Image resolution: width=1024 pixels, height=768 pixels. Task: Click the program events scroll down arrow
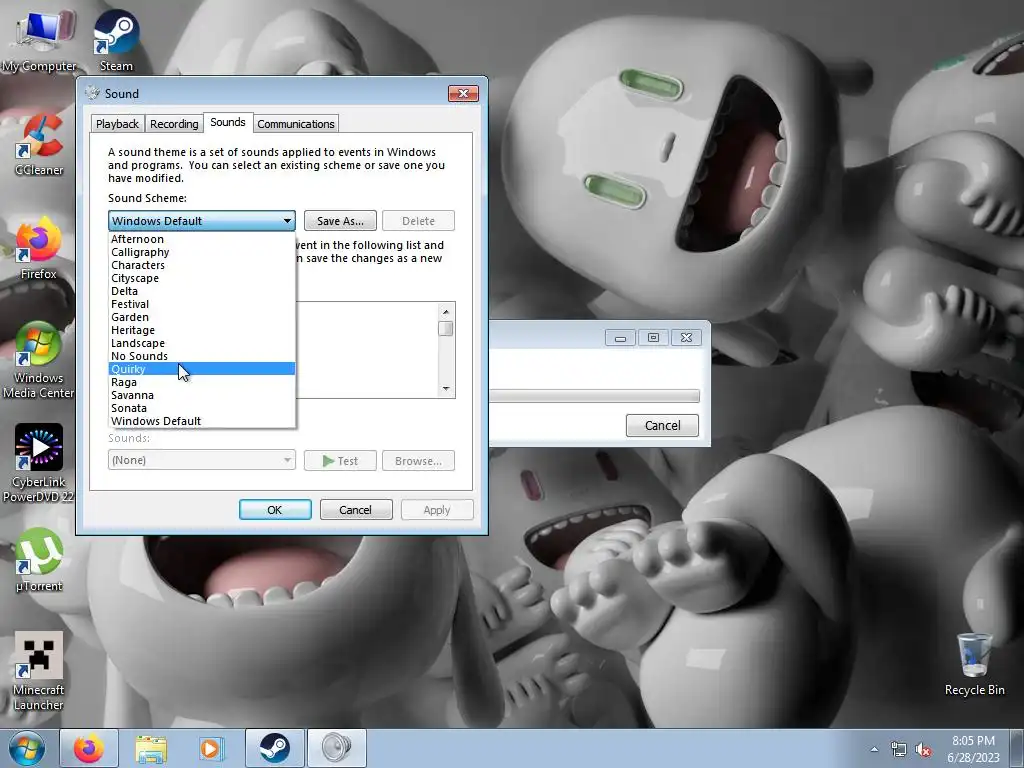(x=446, y=389)
